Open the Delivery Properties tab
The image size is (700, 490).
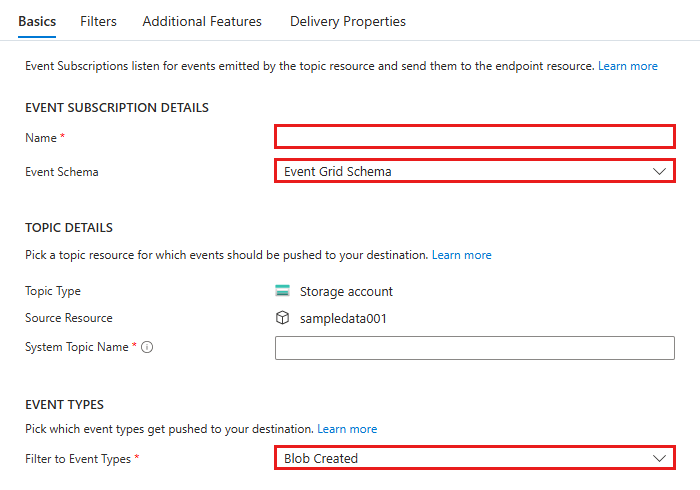(348, 21)
